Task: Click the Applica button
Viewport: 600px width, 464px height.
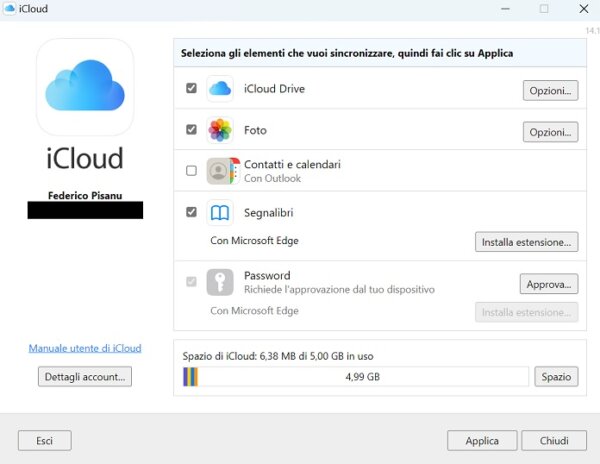Action: pos(482,441)
